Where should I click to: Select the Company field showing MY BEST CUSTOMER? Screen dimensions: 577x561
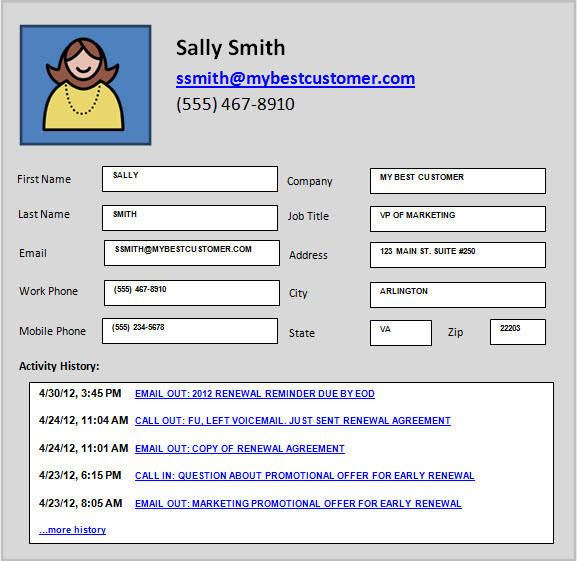coord(458,181)
